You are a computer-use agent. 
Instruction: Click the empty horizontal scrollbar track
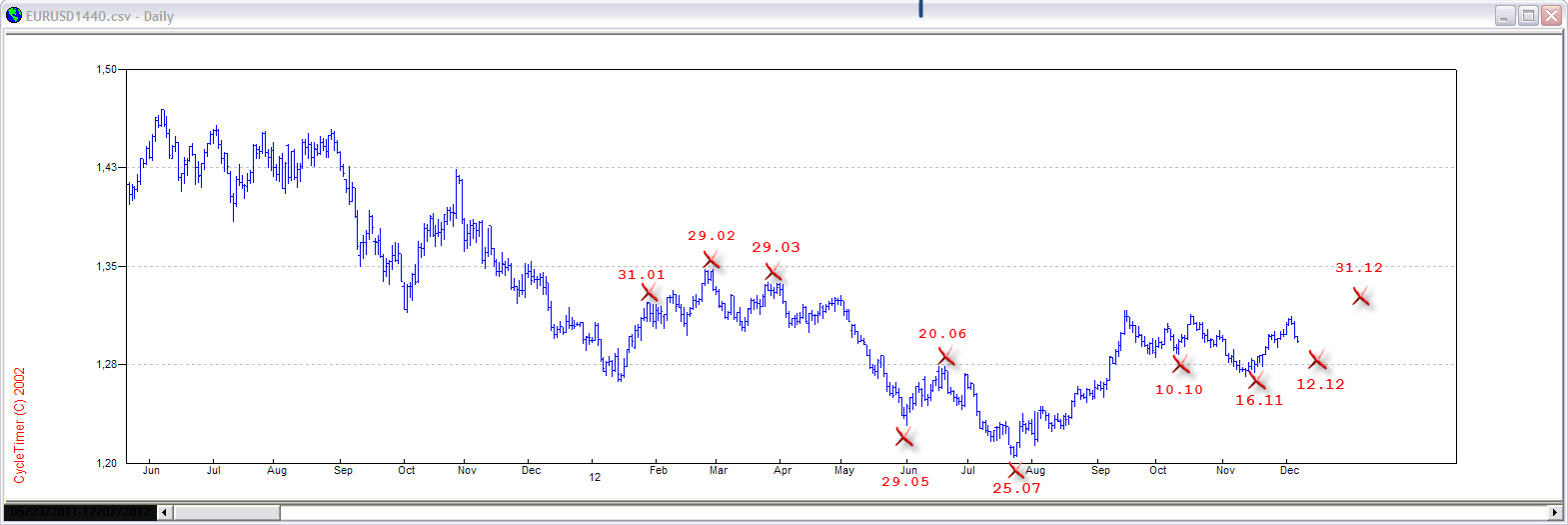[899, 513]
